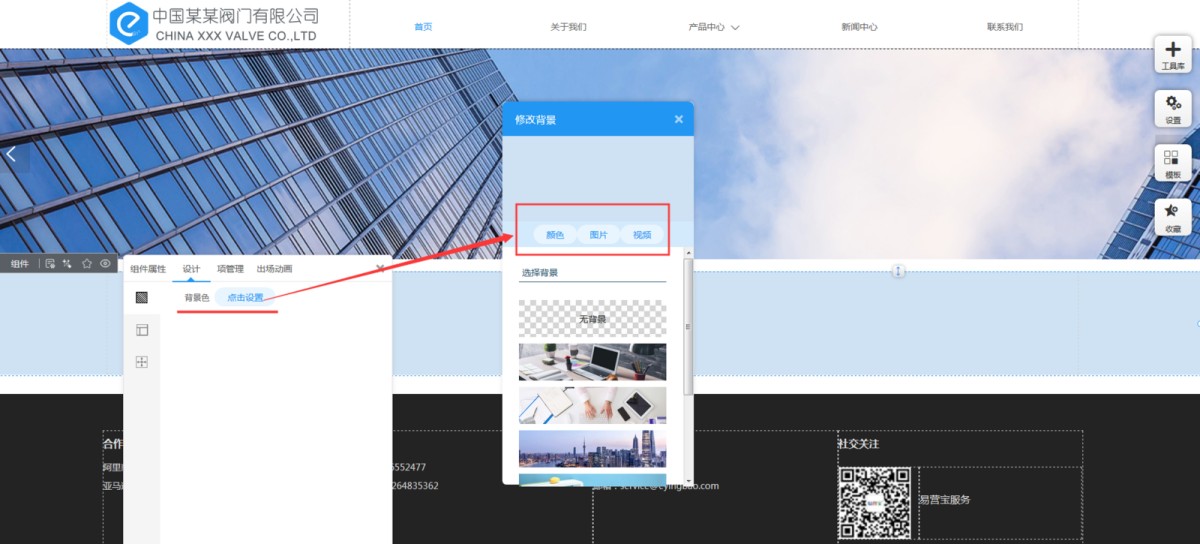Image resolution: width=1200 pixels, height=544 pixels.
Task: Click the resize handle on blue section
Action: [898, 271]
